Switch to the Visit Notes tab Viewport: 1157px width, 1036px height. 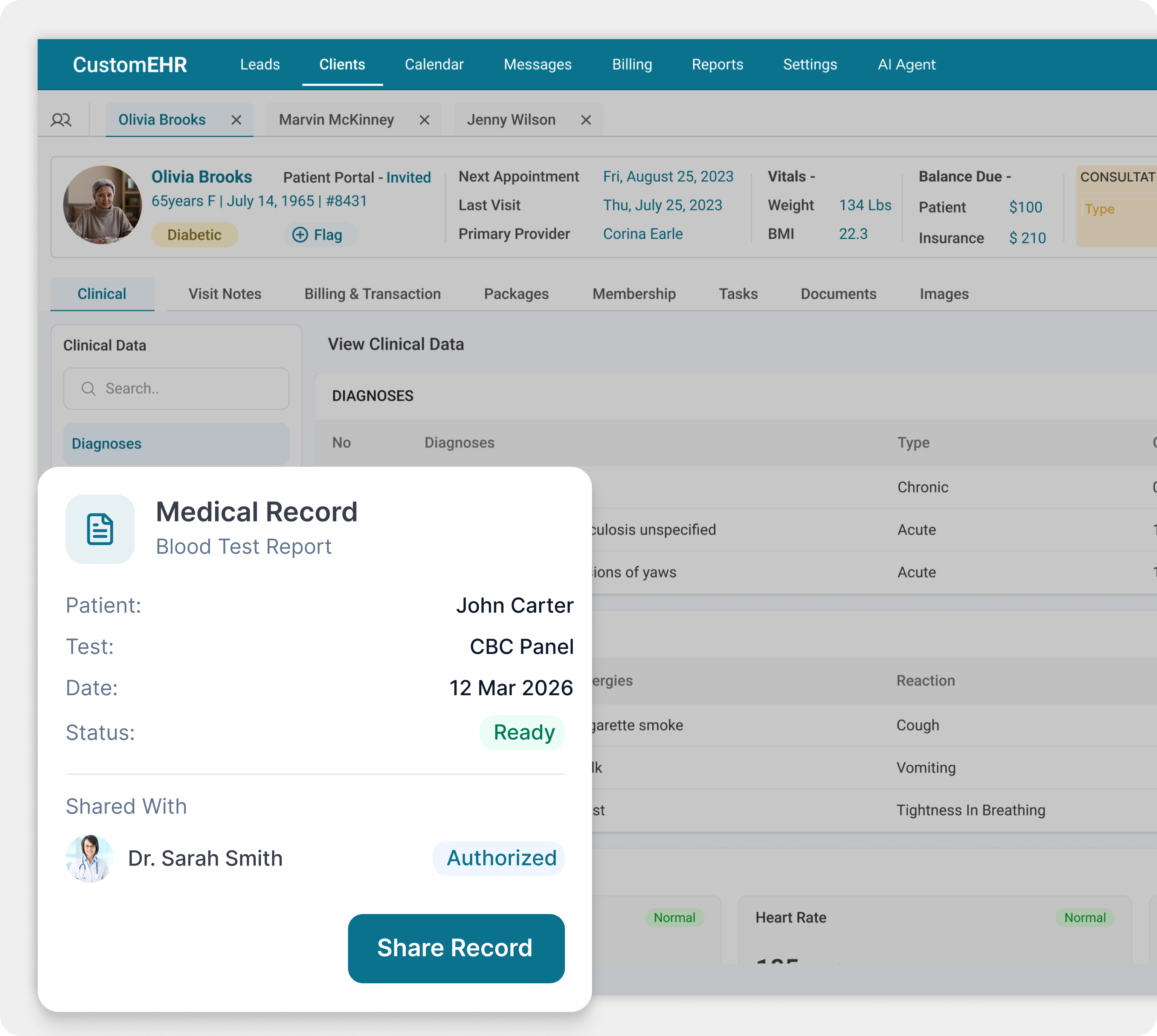click(225, 294)
